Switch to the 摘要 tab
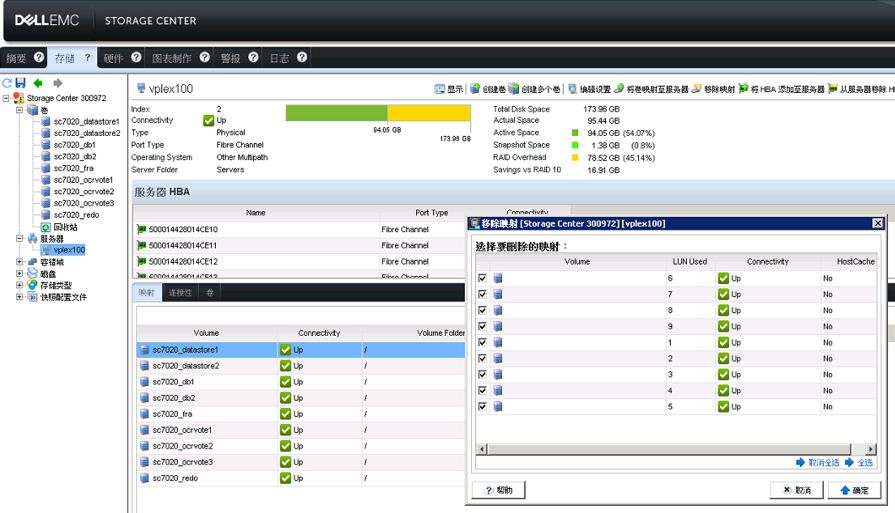Screen dimensions: 895x513 pos(16,58)
